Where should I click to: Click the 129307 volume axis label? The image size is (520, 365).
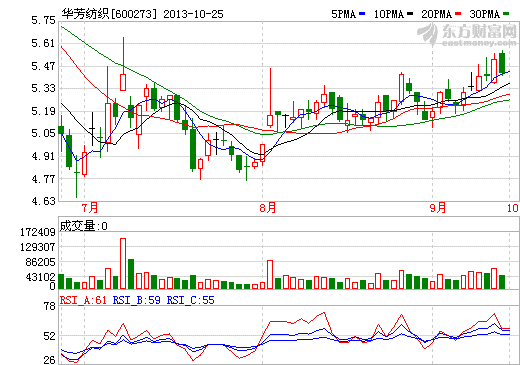click(x=38, y=247)
